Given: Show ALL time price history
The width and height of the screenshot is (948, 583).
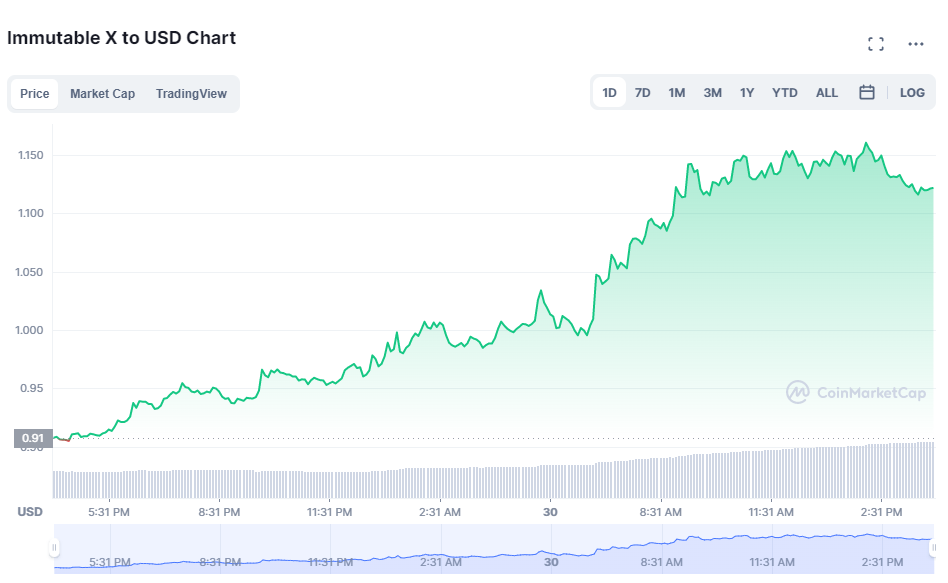Looking at the screenshot, I should 826,93.
